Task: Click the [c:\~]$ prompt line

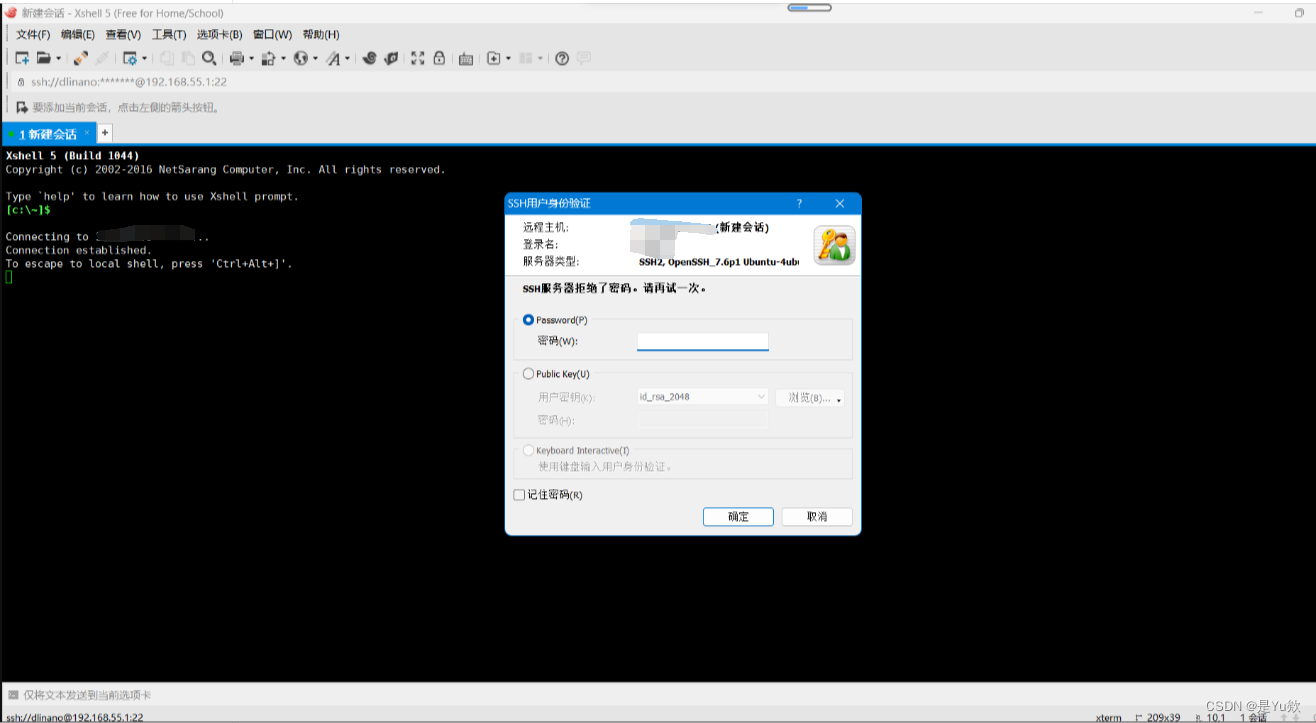Action: tap(28, 210)
